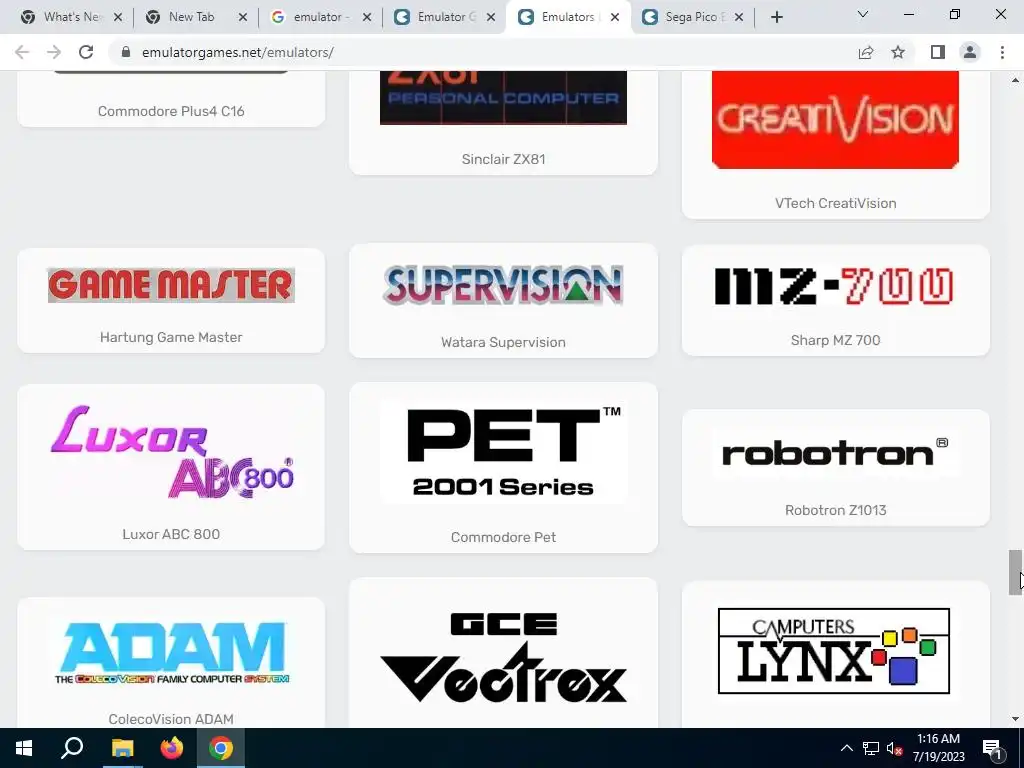The width and height of the screenshot is (1024, 768).
Task: Open VTech CreatiVision text link
Action: [x=835, y=203]
